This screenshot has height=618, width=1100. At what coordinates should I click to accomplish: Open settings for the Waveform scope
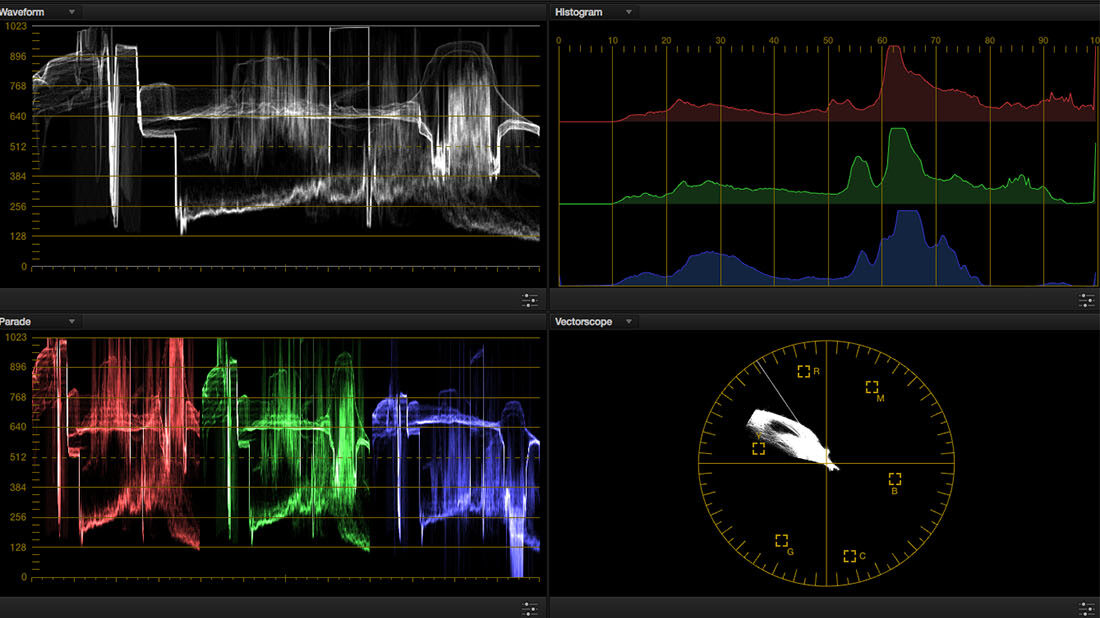tap(529, 299)
